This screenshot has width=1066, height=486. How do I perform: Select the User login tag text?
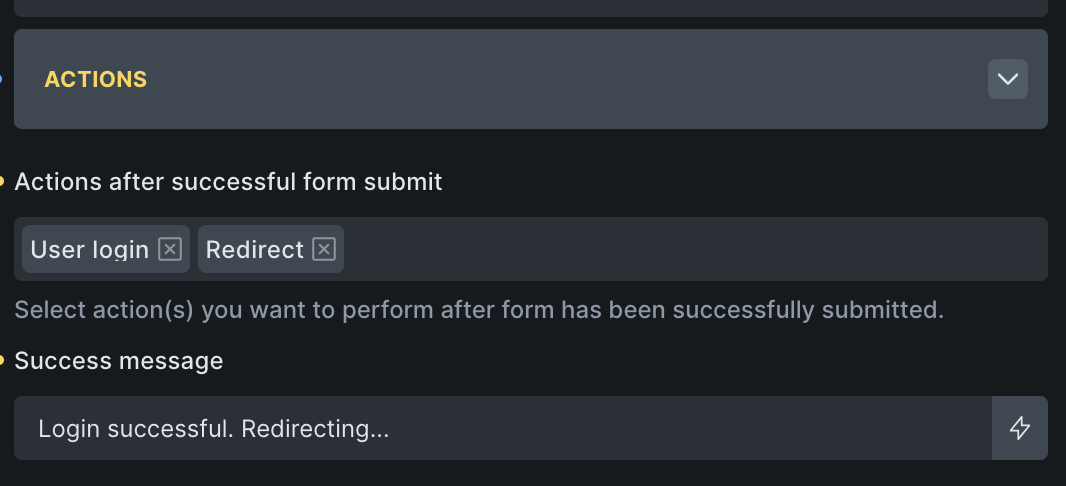point(89,249)
